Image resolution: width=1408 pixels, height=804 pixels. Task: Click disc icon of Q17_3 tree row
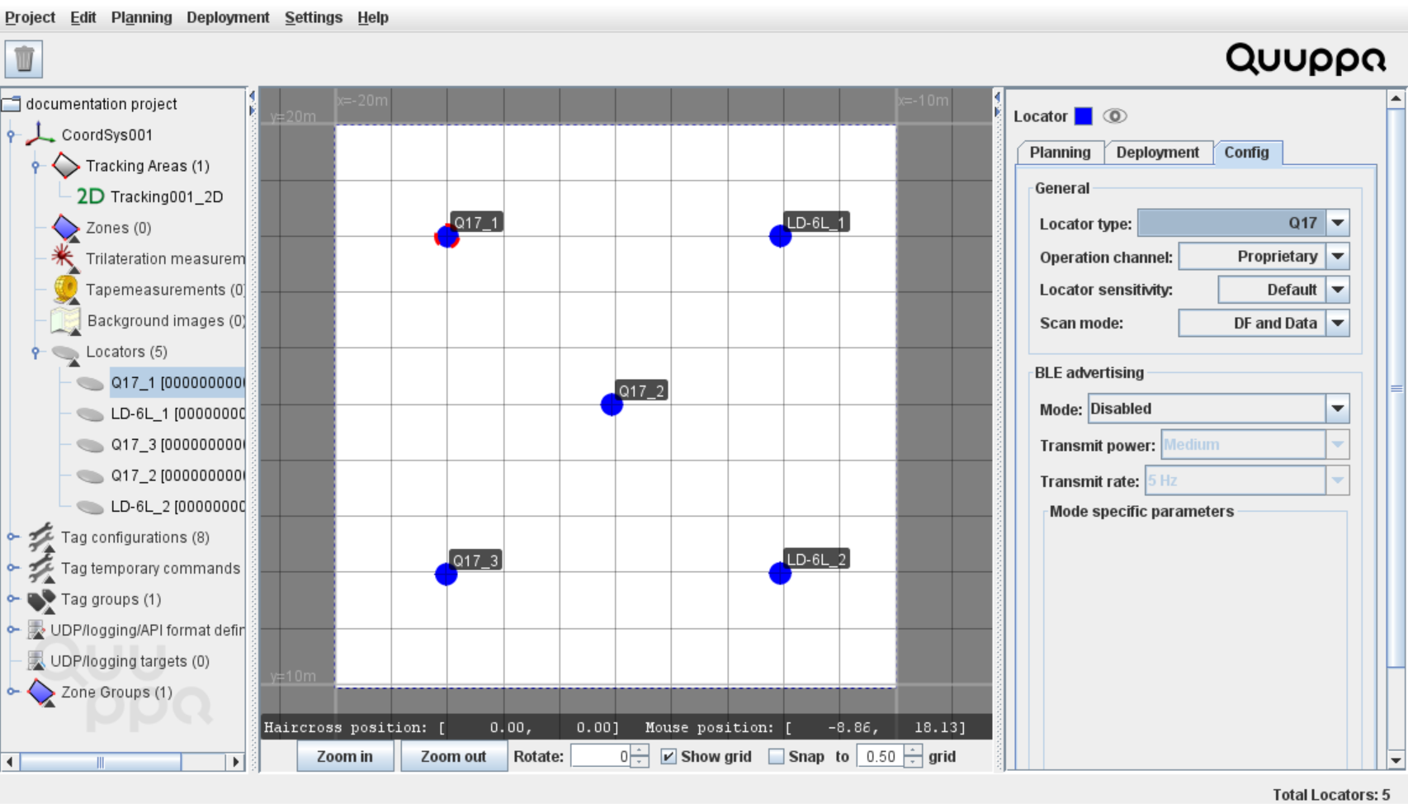coord(90,445)
